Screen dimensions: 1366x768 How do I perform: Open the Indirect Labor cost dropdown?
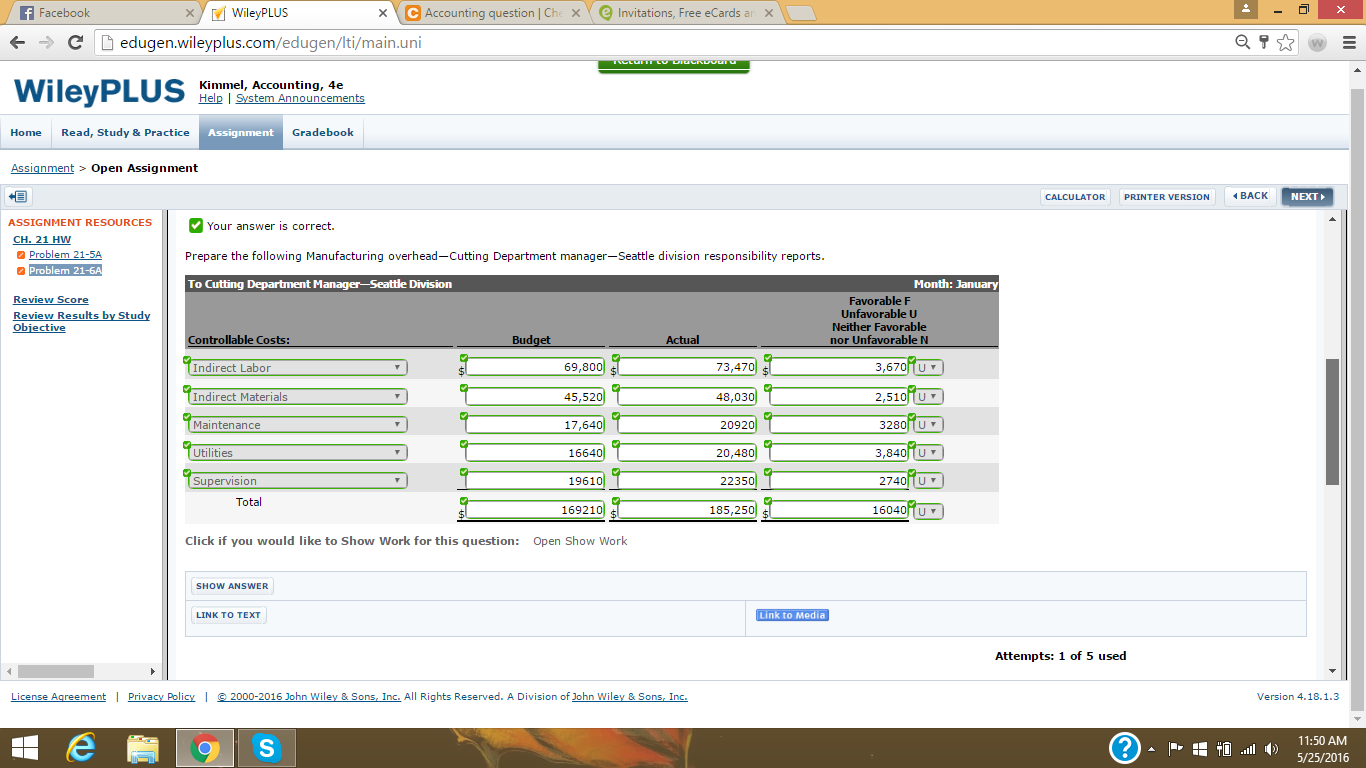click(298, 368)
